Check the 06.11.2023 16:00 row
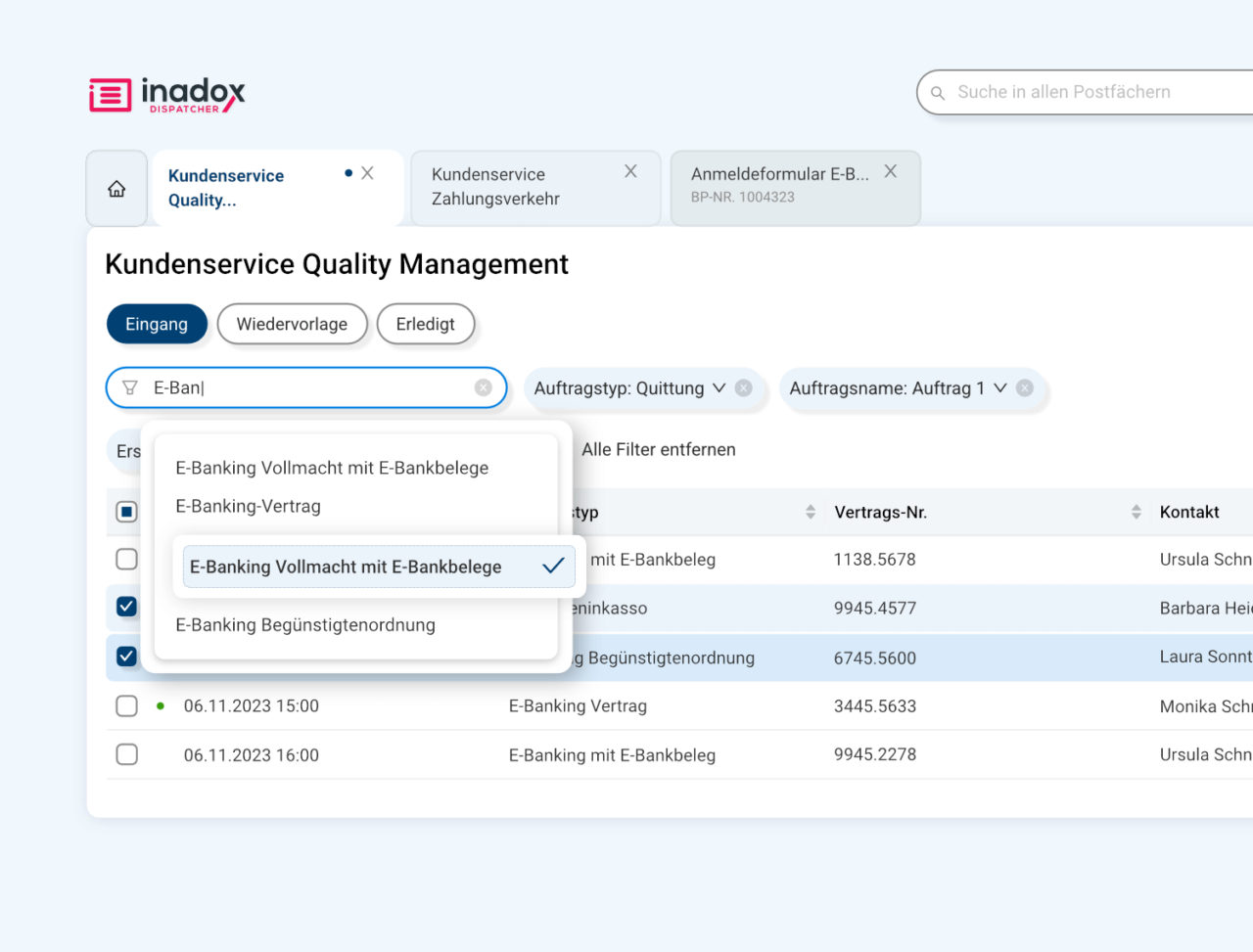This screenshot has width=1253, height=952. [126, 754]
